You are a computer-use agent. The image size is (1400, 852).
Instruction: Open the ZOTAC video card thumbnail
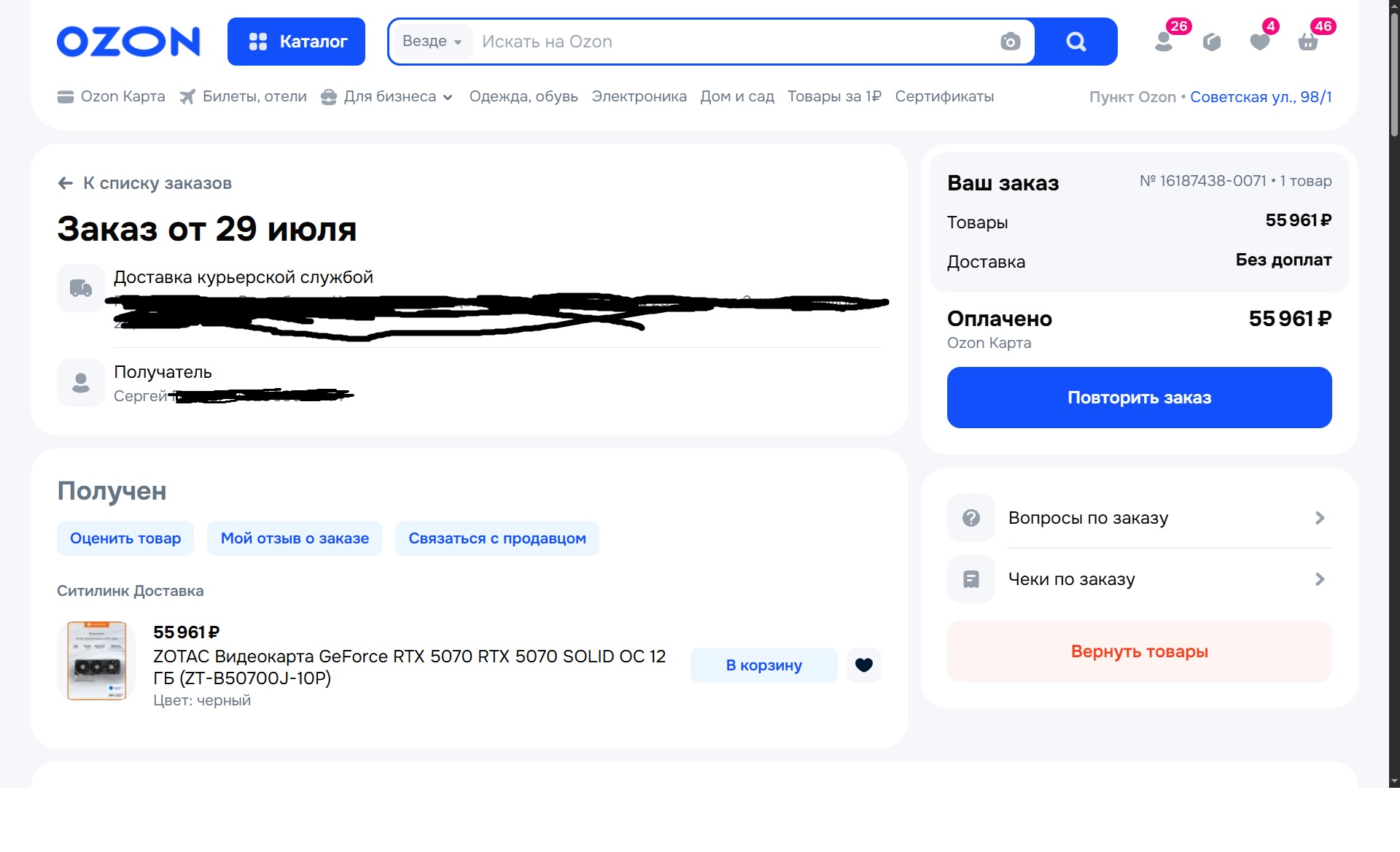(x=96, y=661)
